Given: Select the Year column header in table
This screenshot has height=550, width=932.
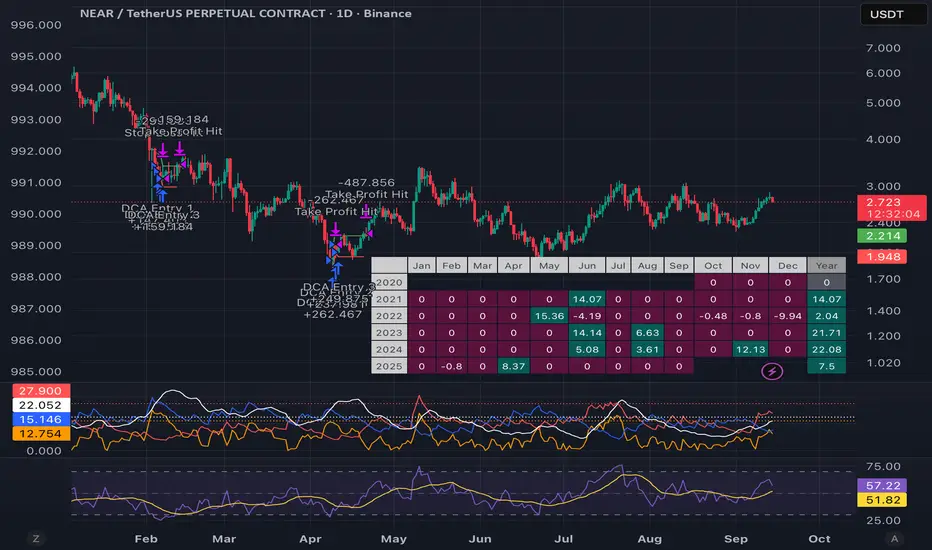Looking at the screenshot, I should 827,265.
